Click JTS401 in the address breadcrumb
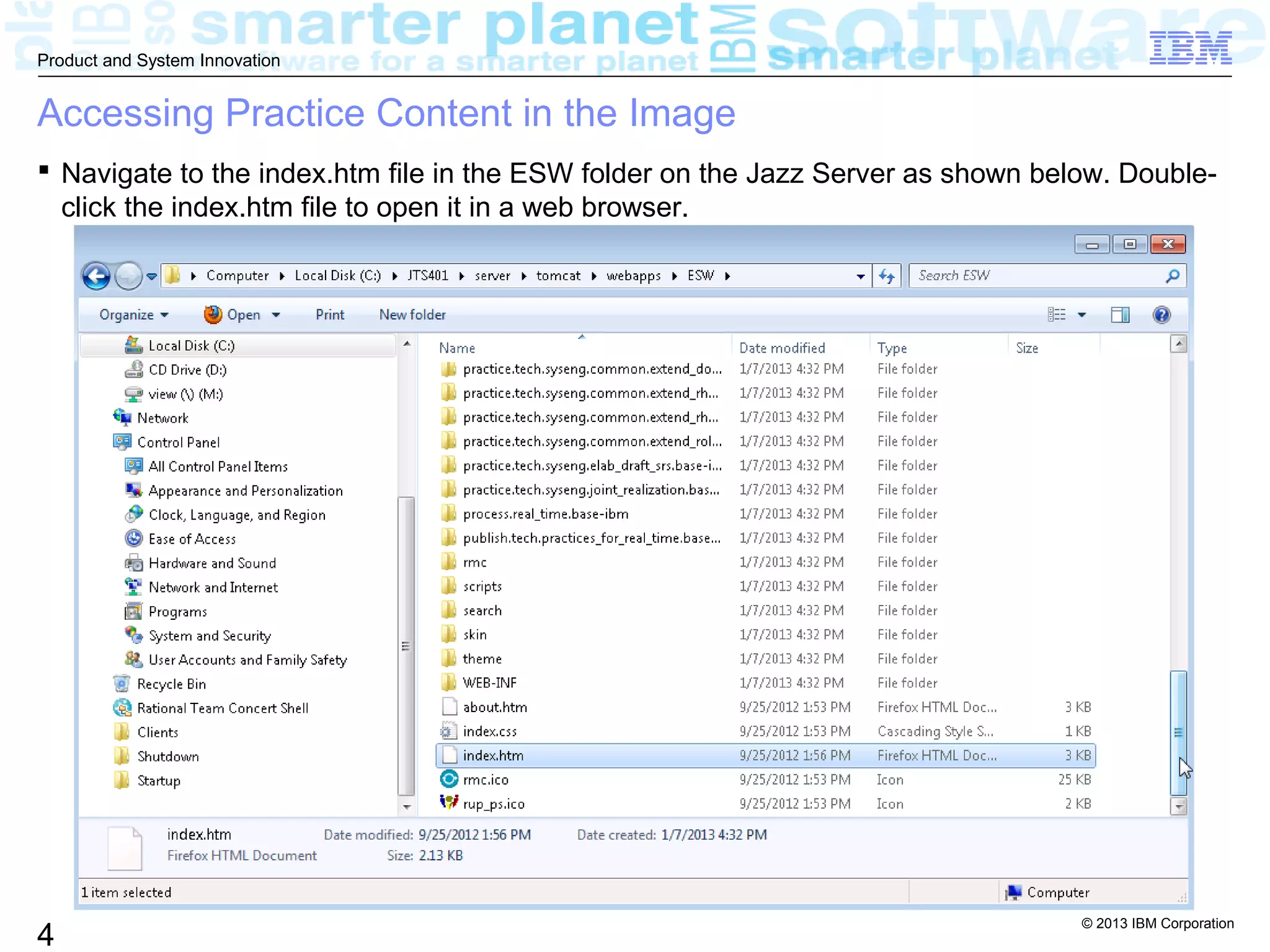Screen dimensions: 1270x952 tap(428, 276)
